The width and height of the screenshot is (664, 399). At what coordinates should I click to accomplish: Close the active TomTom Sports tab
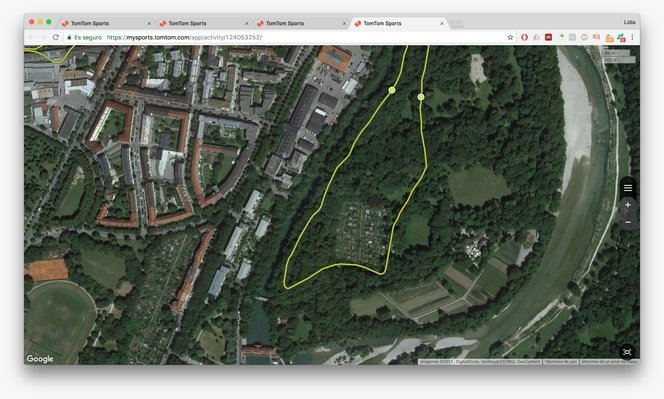click(x=442, y=24)
